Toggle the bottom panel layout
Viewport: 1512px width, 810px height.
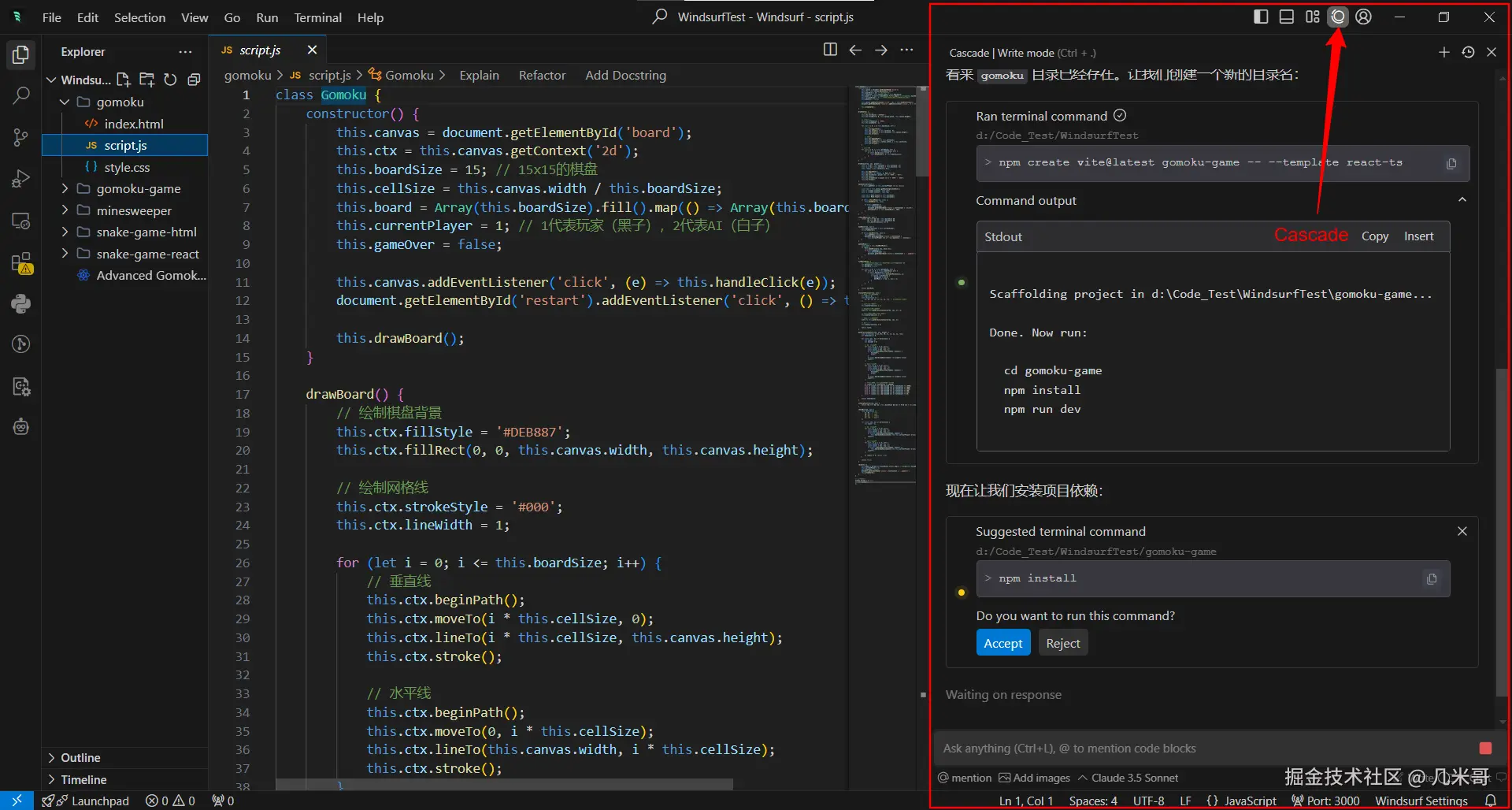coord(1286,17)
